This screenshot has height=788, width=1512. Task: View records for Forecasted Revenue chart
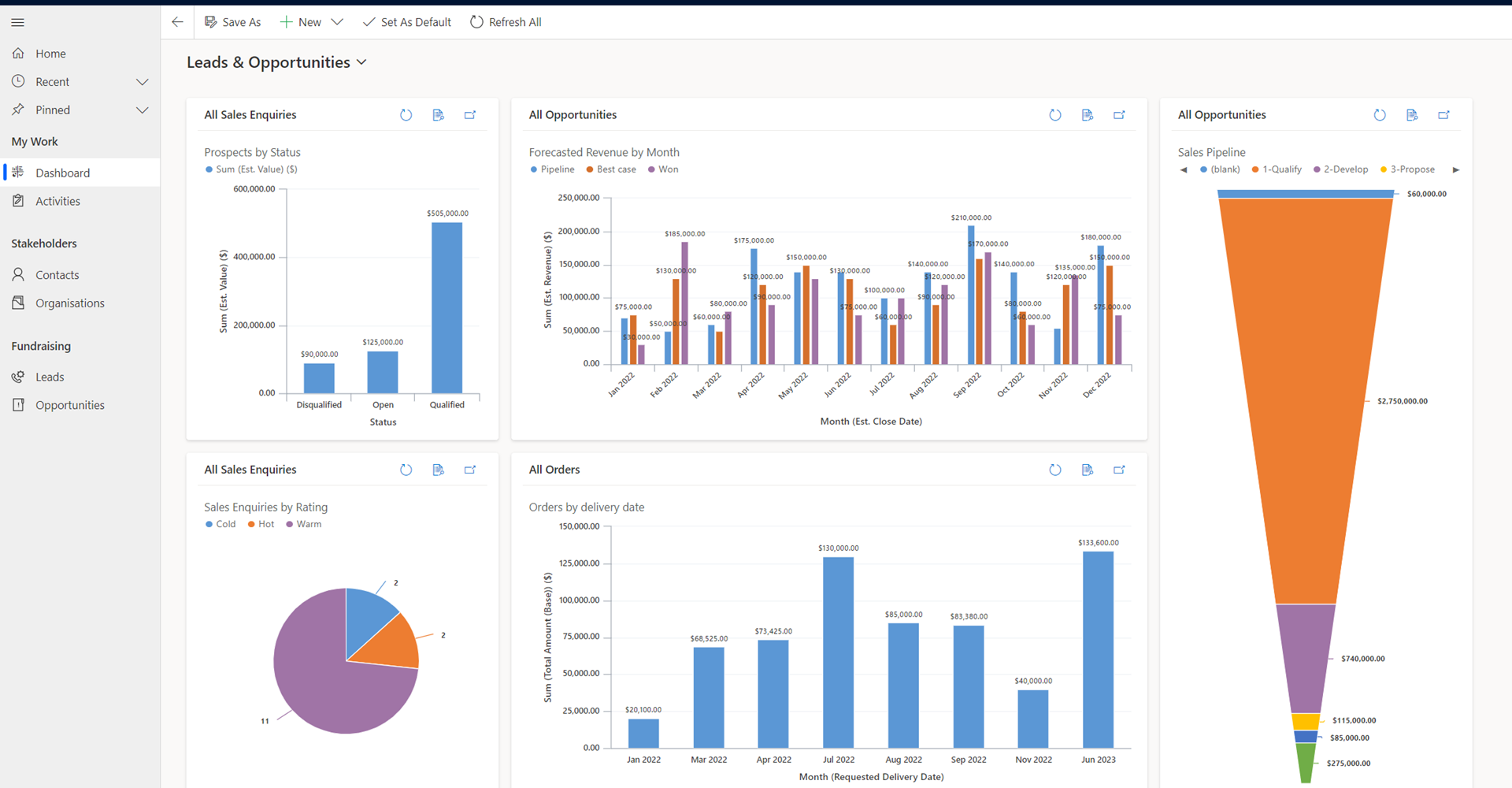1088,115
